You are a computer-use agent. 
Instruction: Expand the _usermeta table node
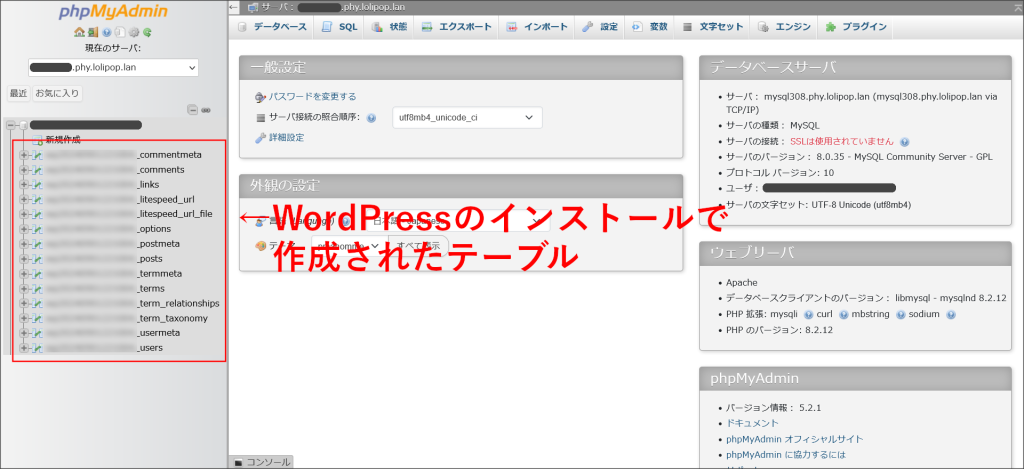(24, 333)
